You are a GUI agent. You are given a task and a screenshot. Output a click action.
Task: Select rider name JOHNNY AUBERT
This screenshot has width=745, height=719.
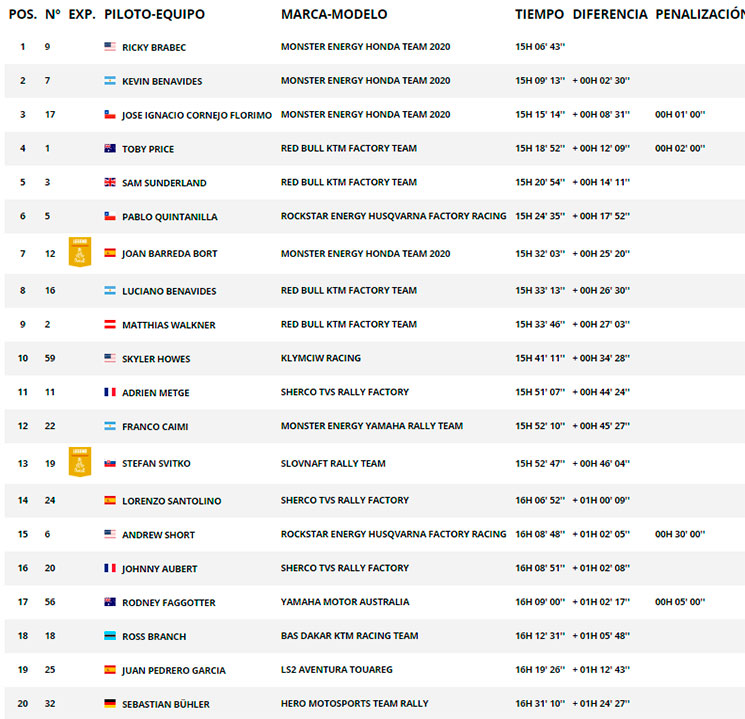coord(159,569)
